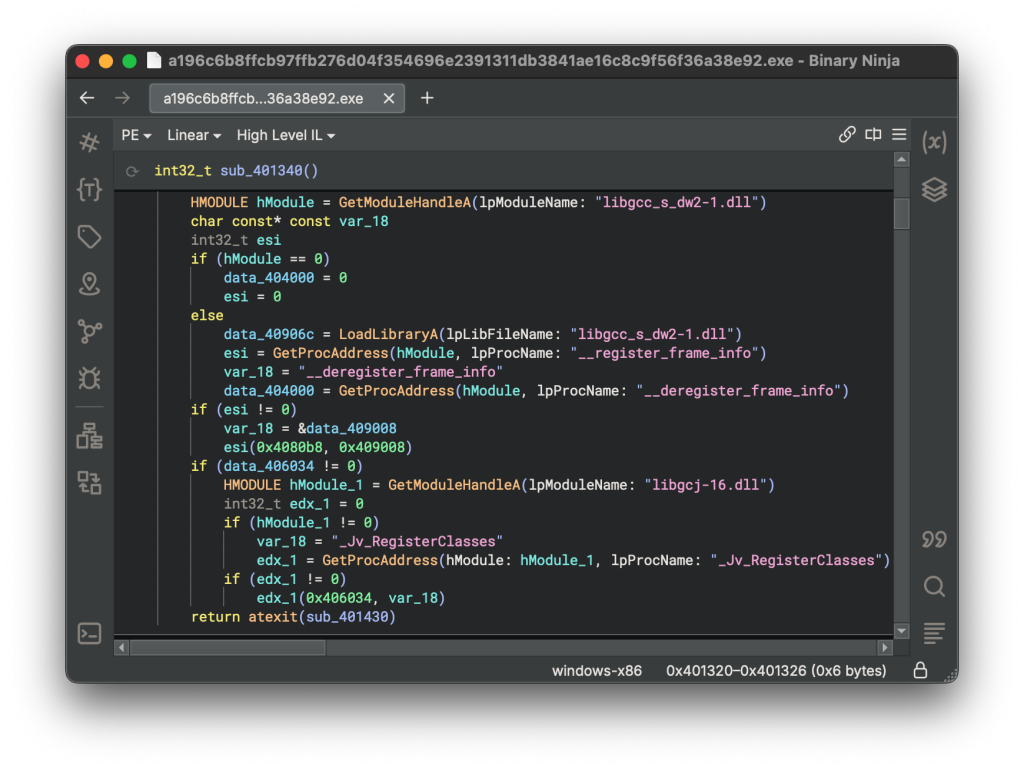This screenshot has height=770, width=1024.
Task: Open the Symbols hash icon in sidebar
Action: click(x=89, y=142)
